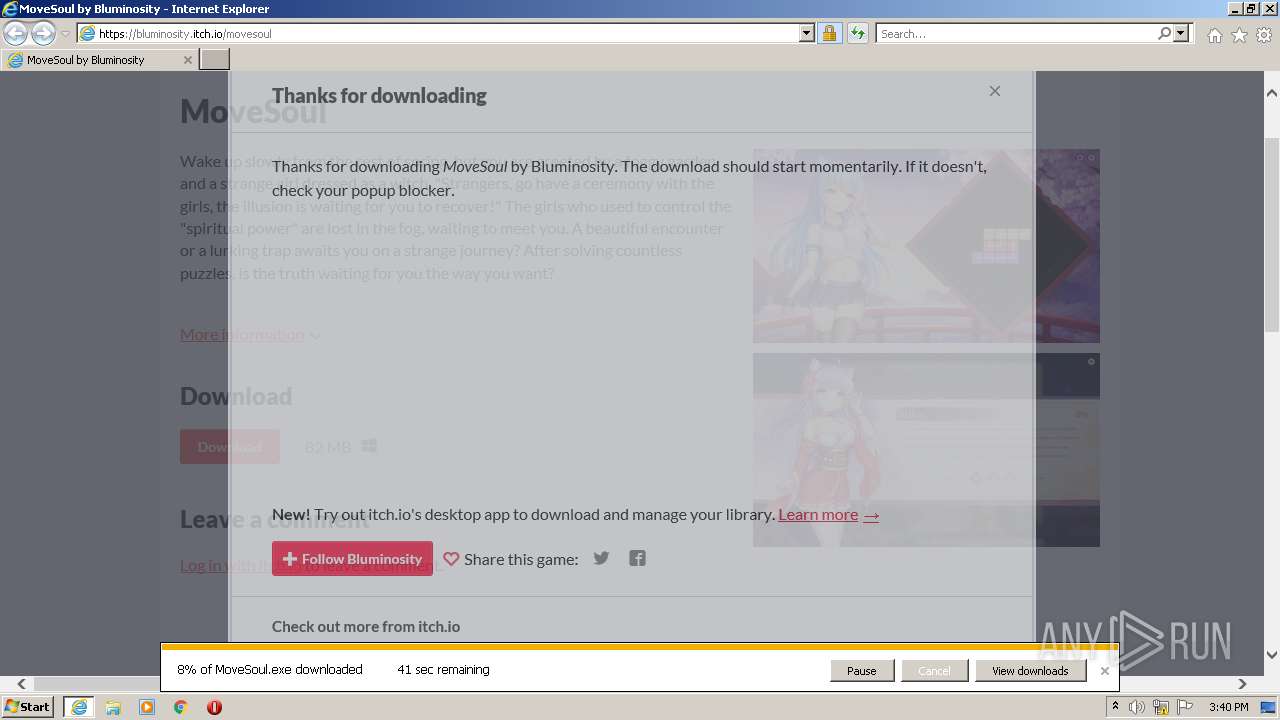Image resolution: width=1280 pixels, height=720 pixels.
Task: Click the volume speaker tray icon
Action: (1137, 707)
